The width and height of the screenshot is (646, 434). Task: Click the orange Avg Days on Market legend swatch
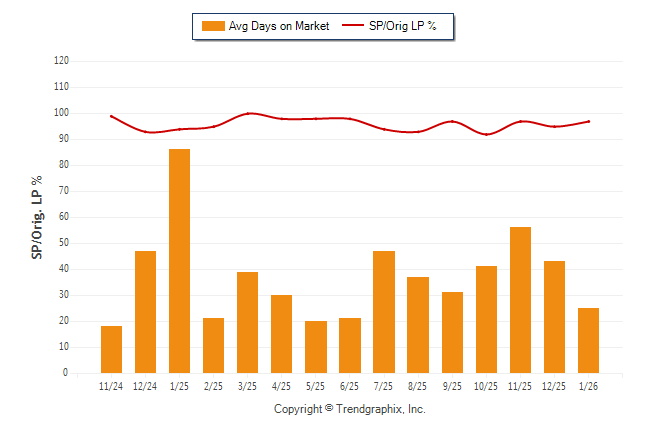tap(213, 26)
